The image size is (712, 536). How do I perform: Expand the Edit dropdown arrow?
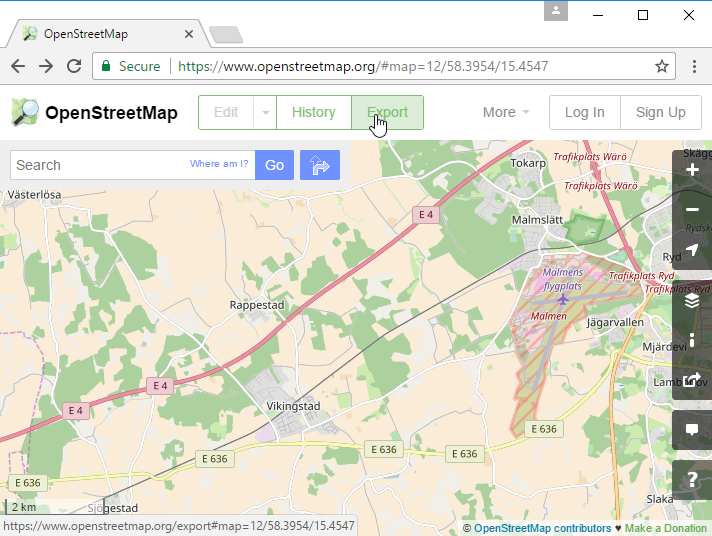coord(265,112)
